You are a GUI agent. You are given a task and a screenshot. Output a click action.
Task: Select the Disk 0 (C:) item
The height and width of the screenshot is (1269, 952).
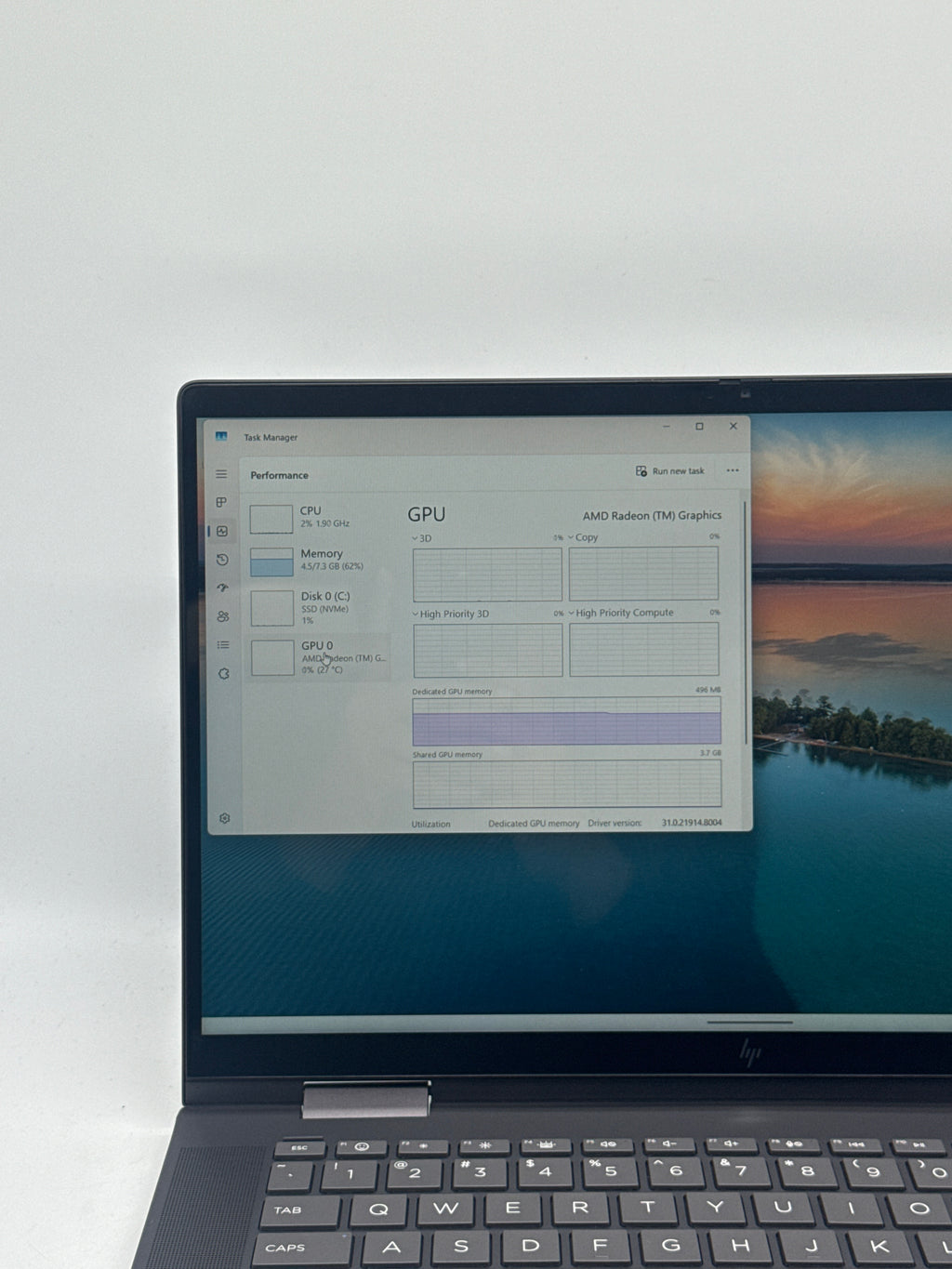coord(318,607)
